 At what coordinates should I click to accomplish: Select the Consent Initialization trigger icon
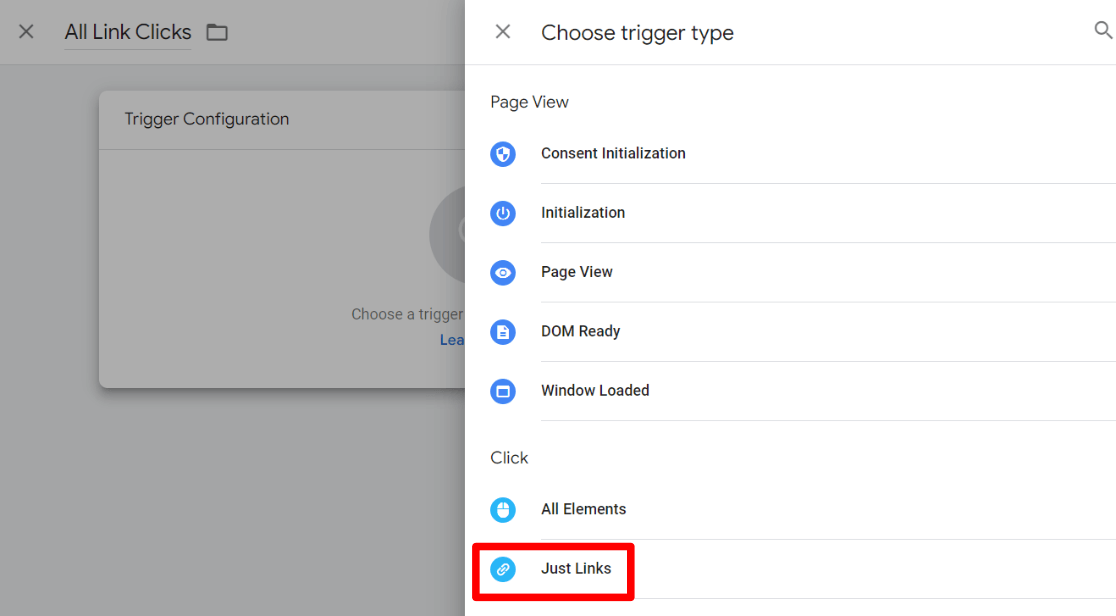pos(503,154)
